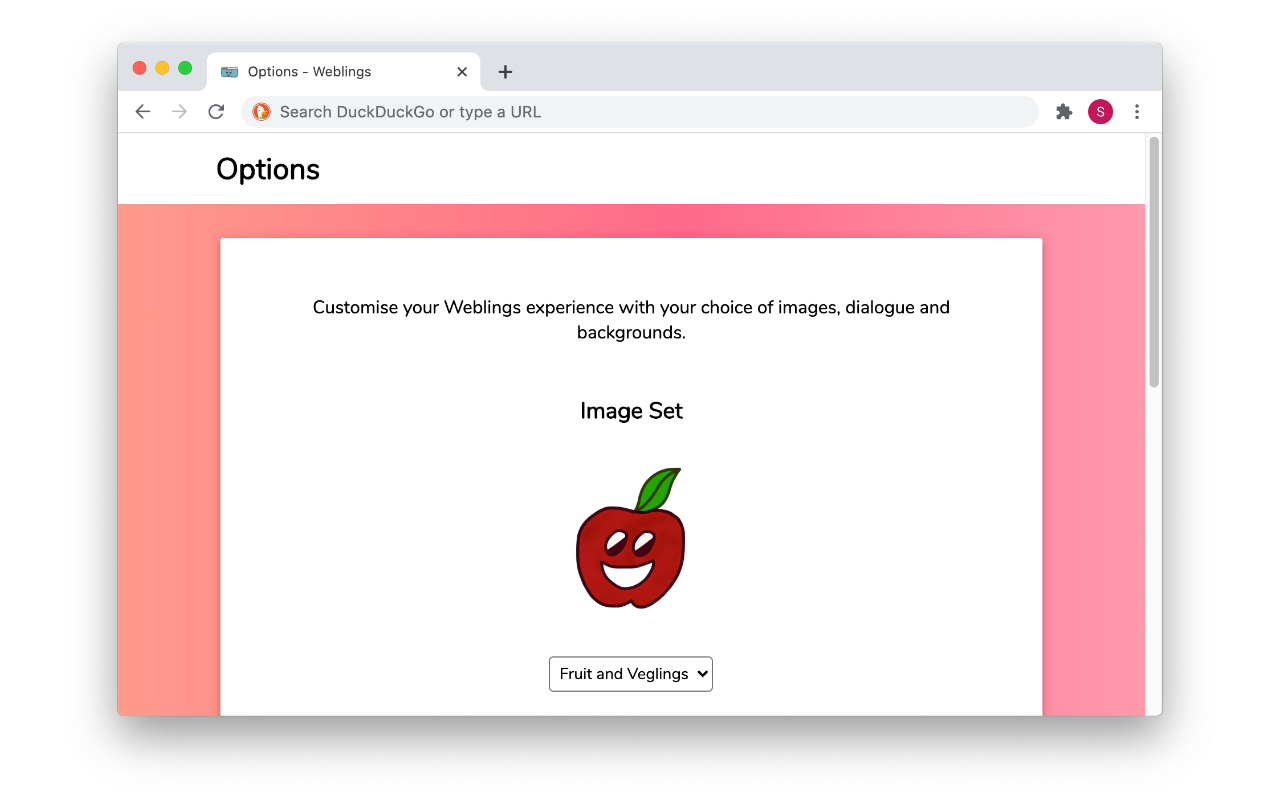The height and width of the screenshot is (800, 1280).
Task: Close the Options – Weblings tab
Action: 462,71
